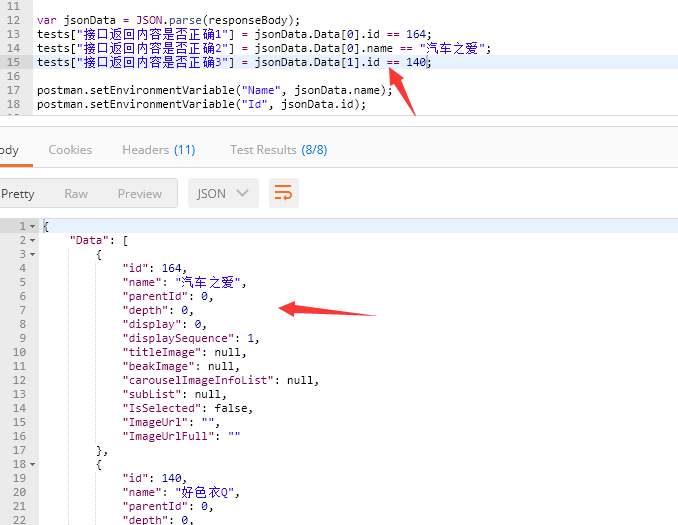Open the Headers (11) tab
The image size is (678, 525).
pos(159,150)
